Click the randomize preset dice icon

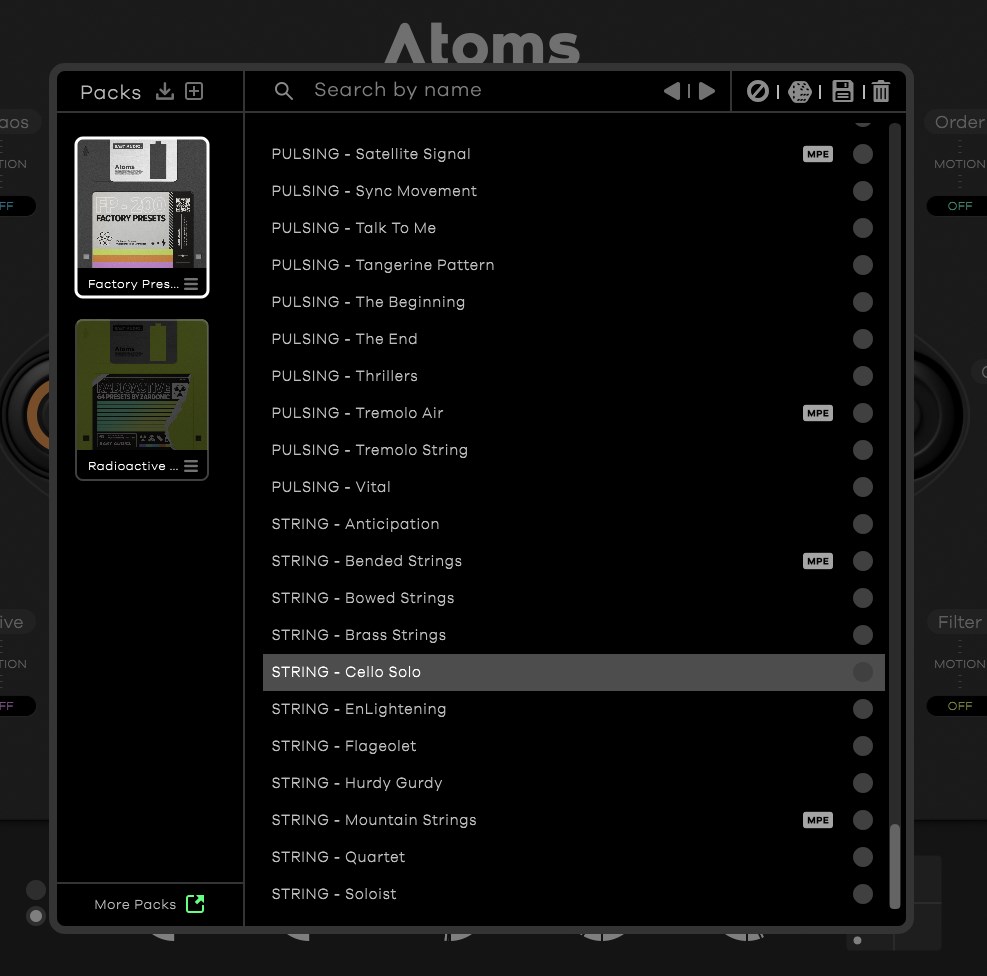click(800, 91)
